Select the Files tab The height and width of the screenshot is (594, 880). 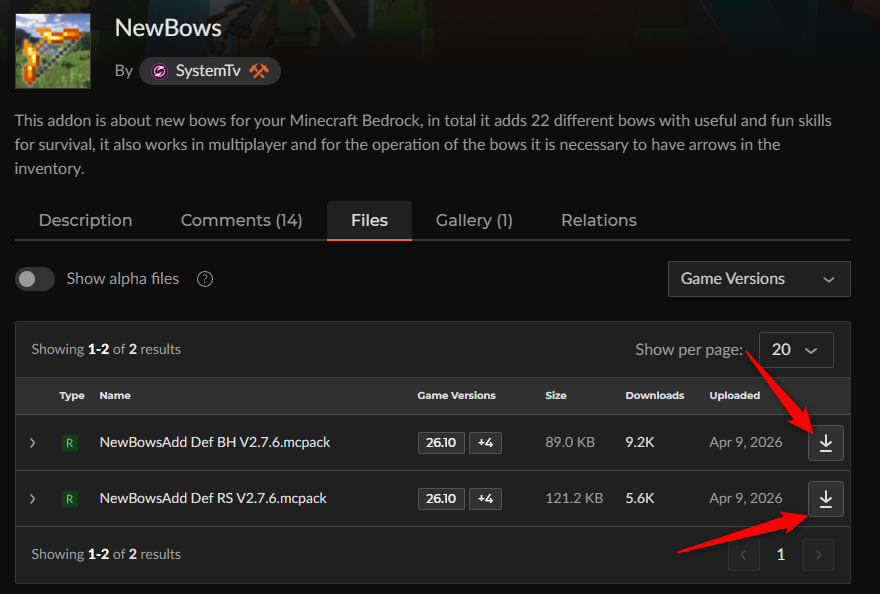pos(369,220)
